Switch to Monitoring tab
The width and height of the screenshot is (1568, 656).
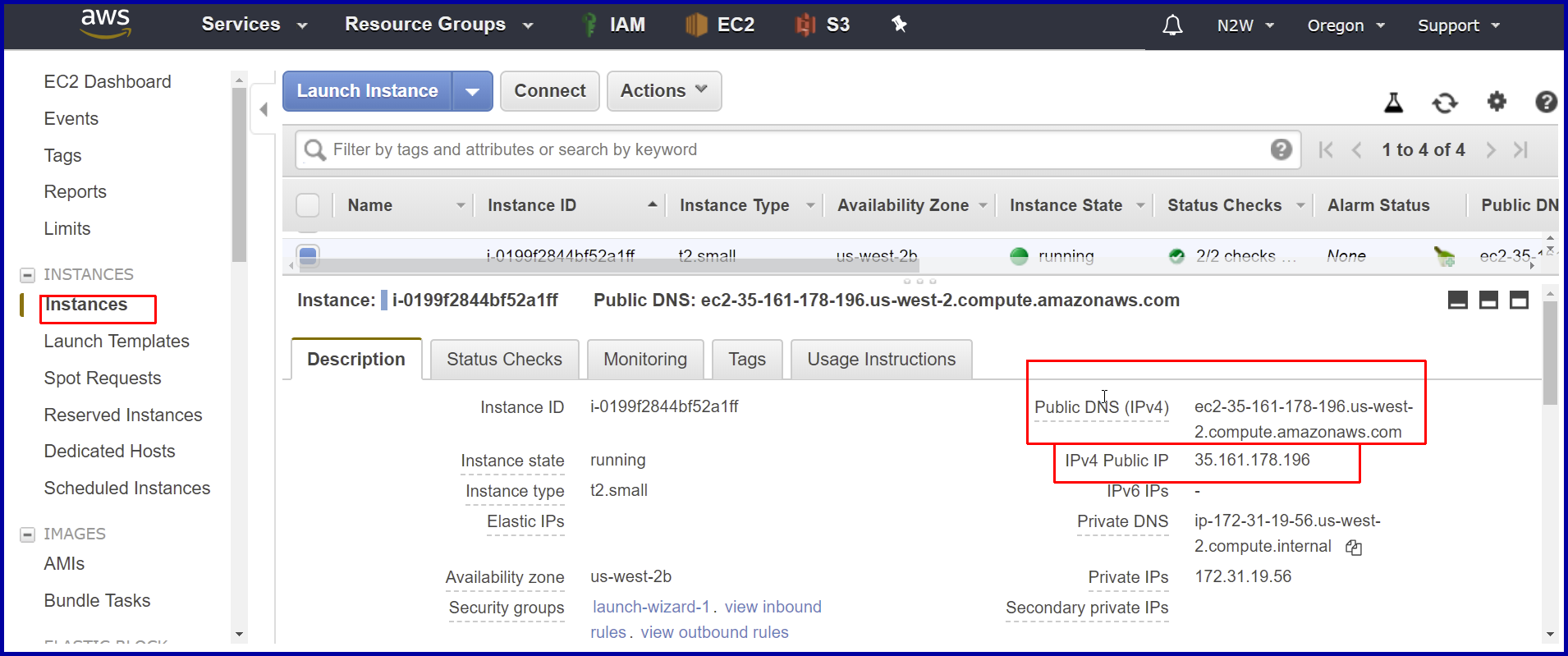pos(645,360)
